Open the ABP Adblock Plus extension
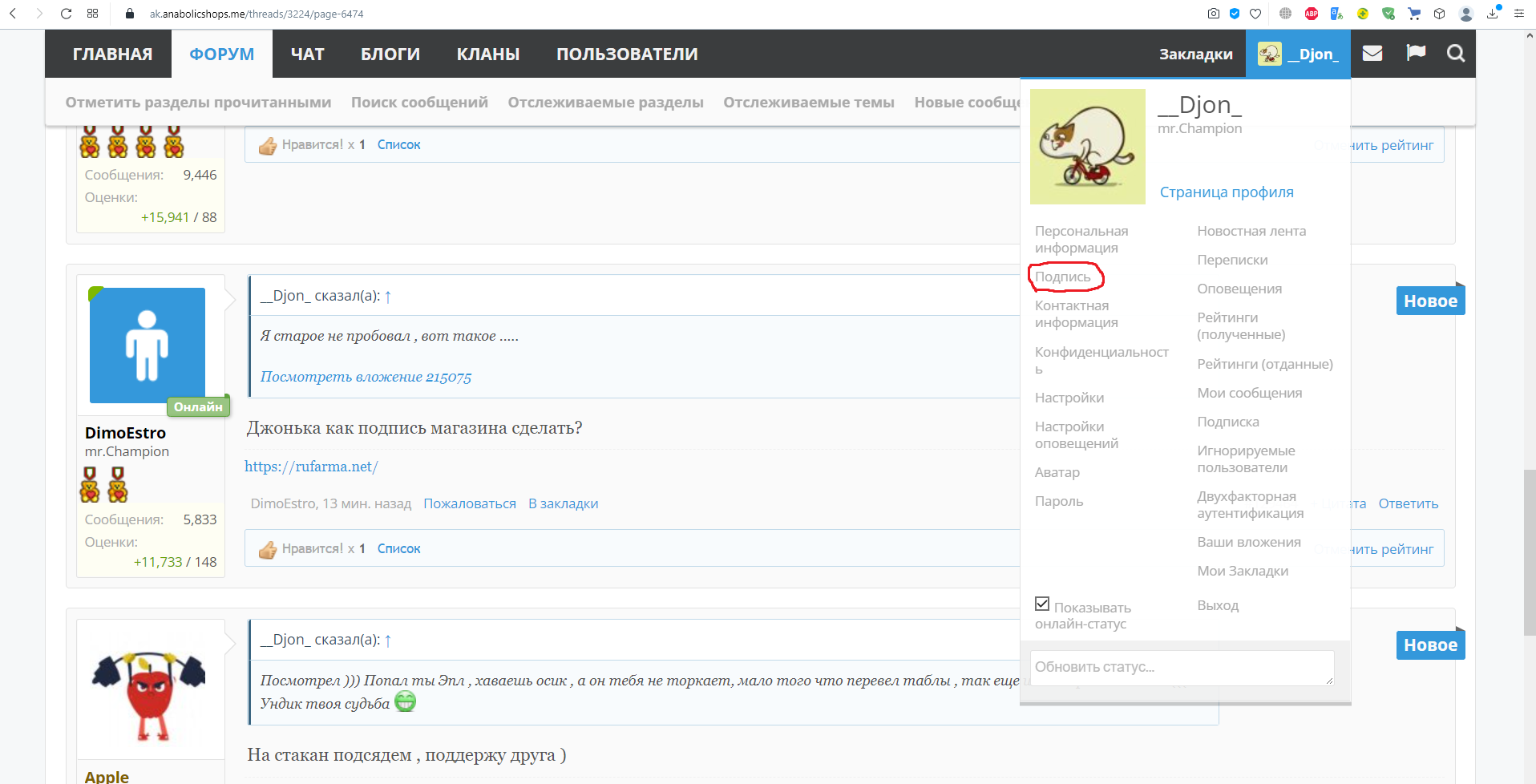This screenshot has height=784, width=1536. coord(1312,14)
